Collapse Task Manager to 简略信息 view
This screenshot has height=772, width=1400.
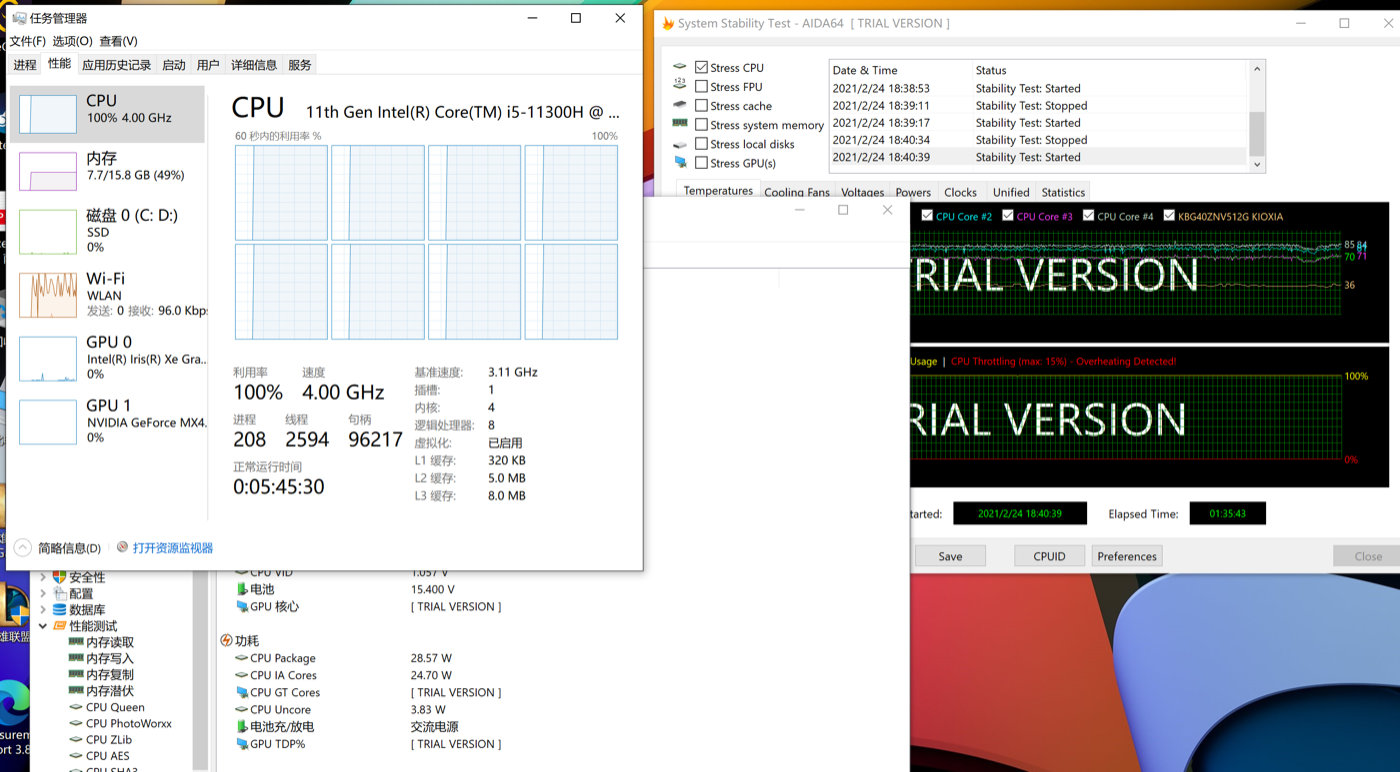coord(22,548)
